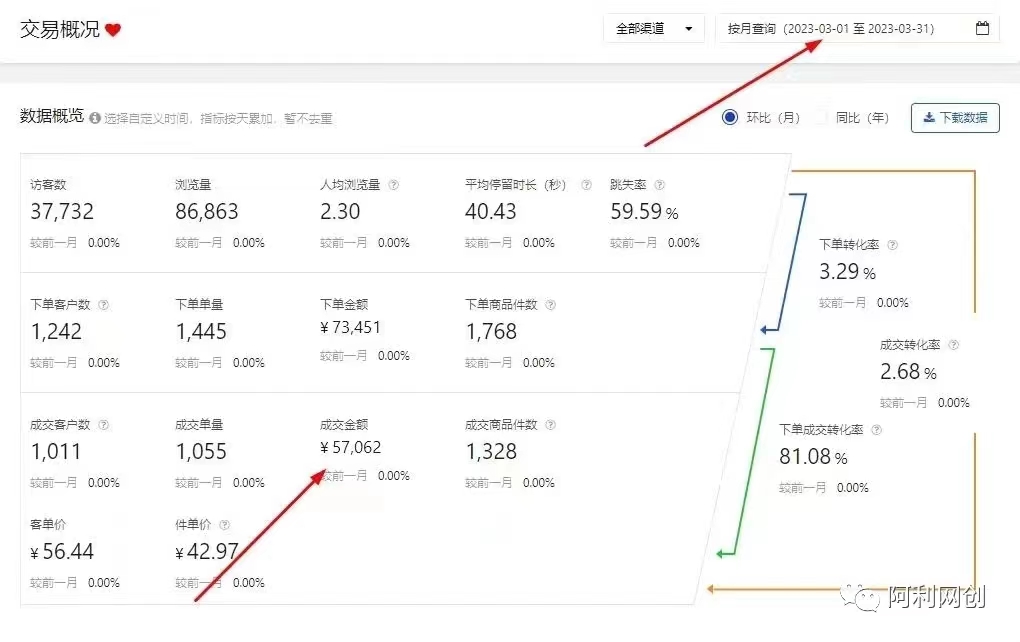Click the 浏览量 value 86,863
The height and width of the screenshot is (642, 1020).
[206, 211]
